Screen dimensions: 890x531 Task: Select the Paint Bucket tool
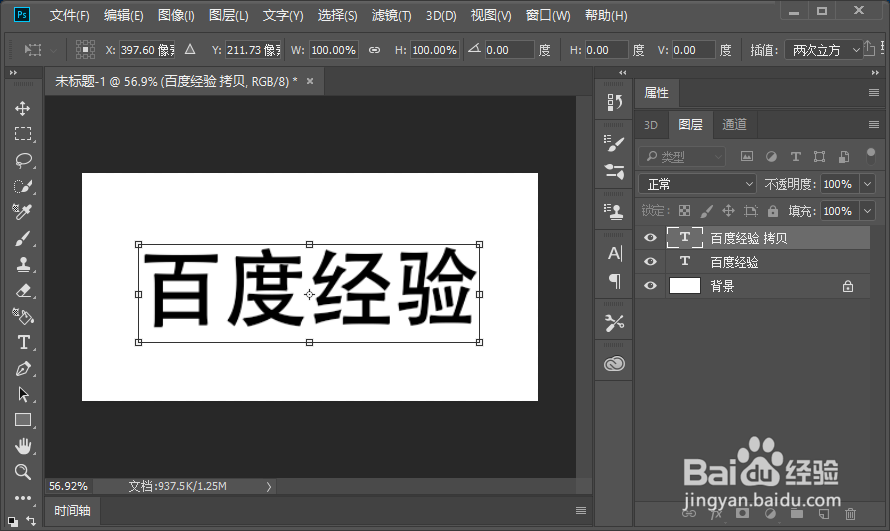click(x=23, y=317)
